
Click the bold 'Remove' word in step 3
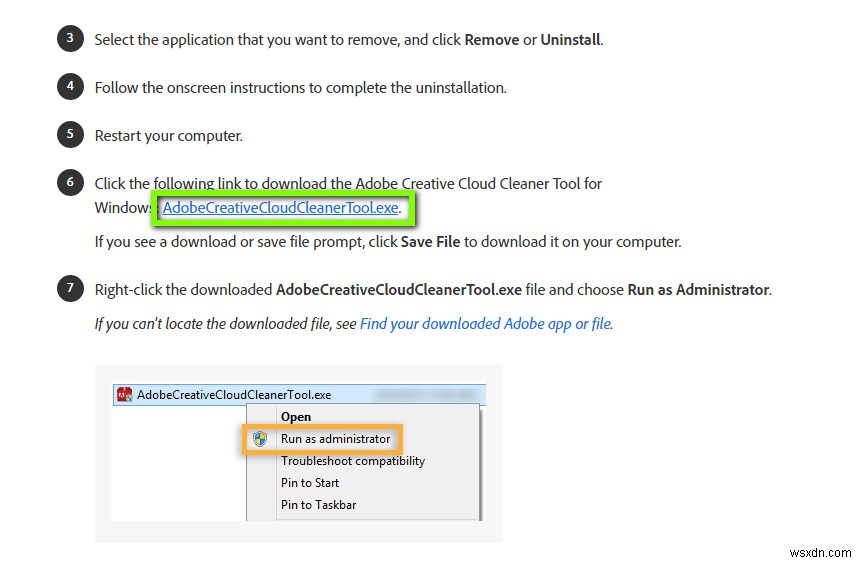(491, 40)
